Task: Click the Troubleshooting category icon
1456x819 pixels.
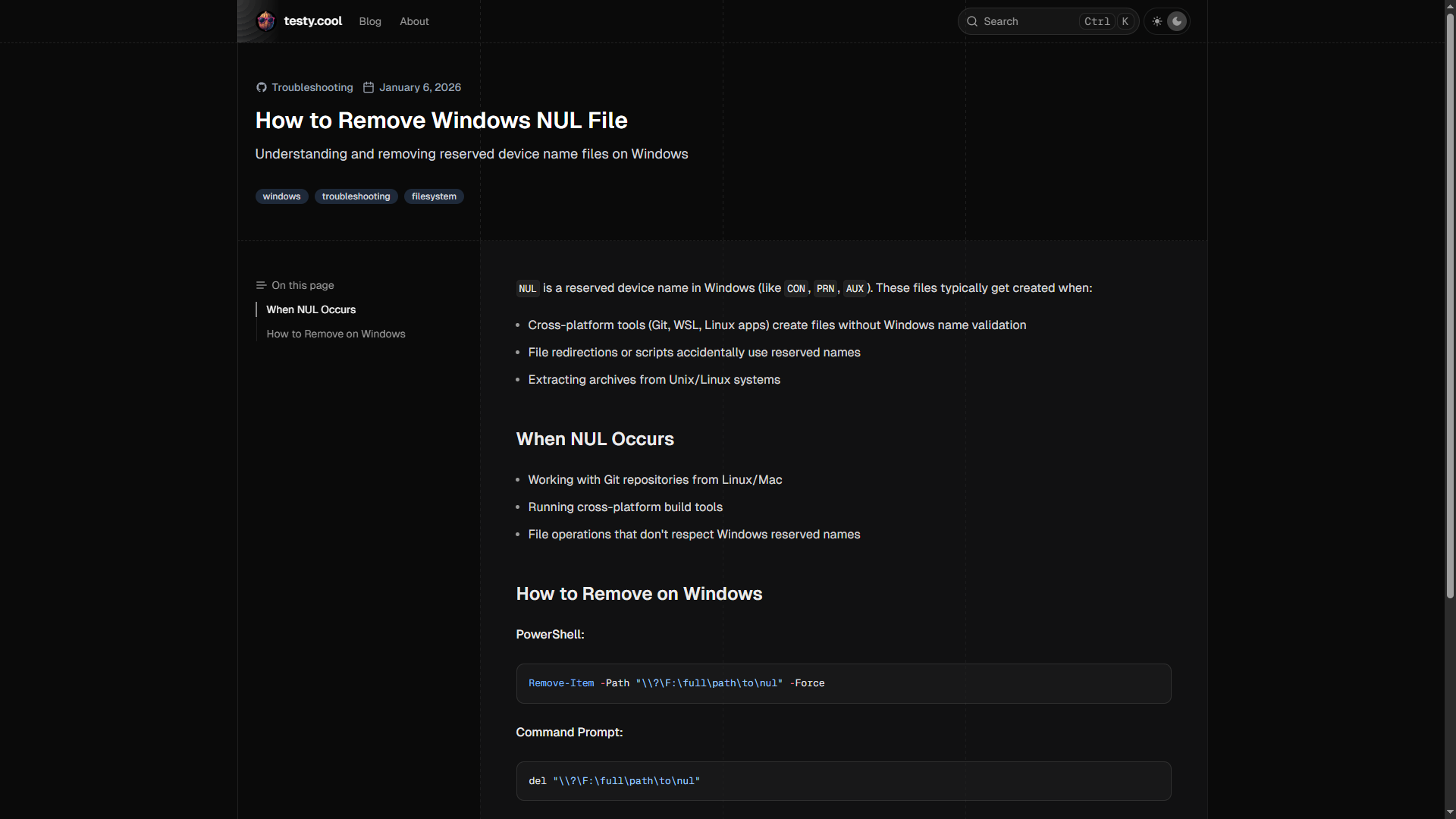Action: (261, 87)
